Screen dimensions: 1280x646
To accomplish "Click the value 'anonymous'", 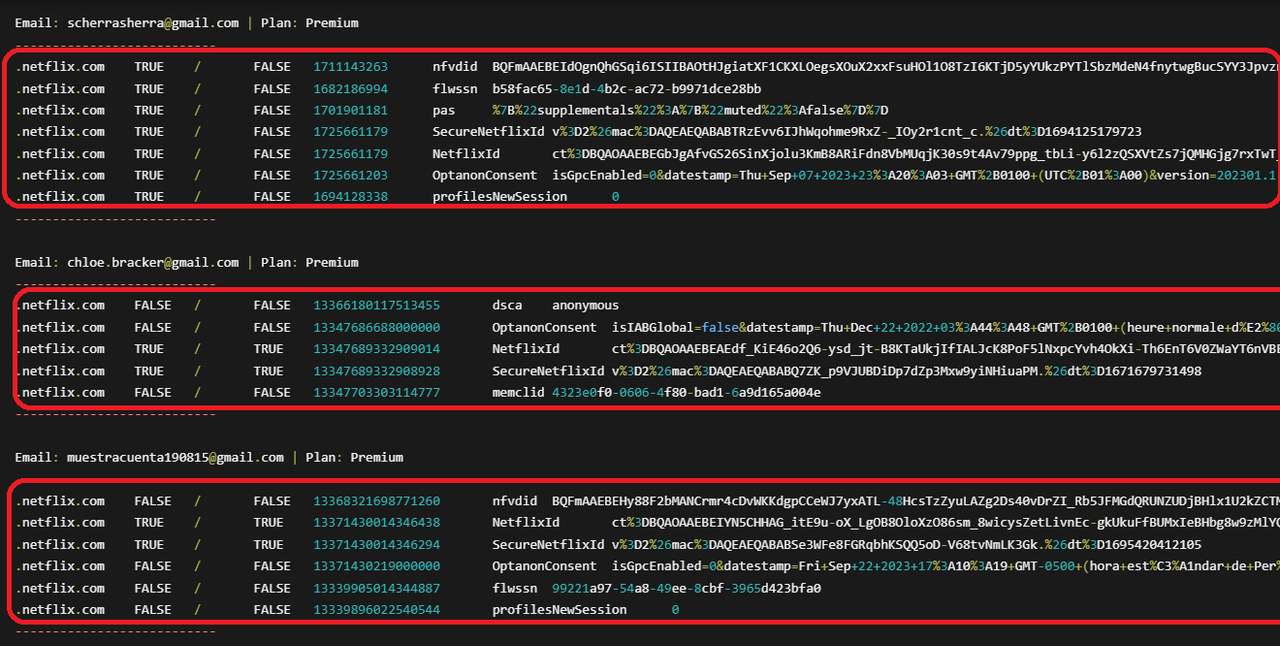I will coord(585,306).
